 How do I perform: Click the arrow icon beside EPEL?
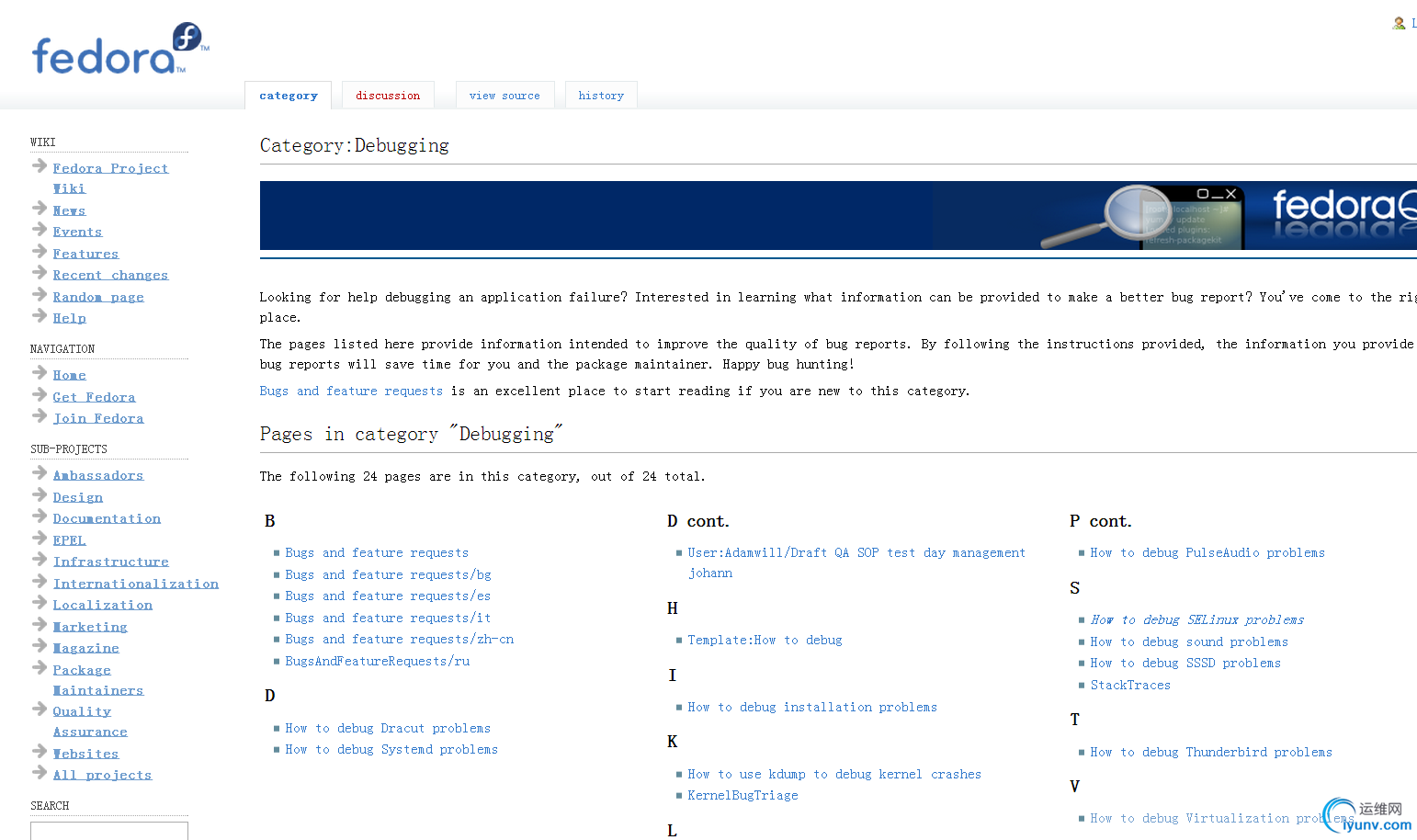click(40, 538)
